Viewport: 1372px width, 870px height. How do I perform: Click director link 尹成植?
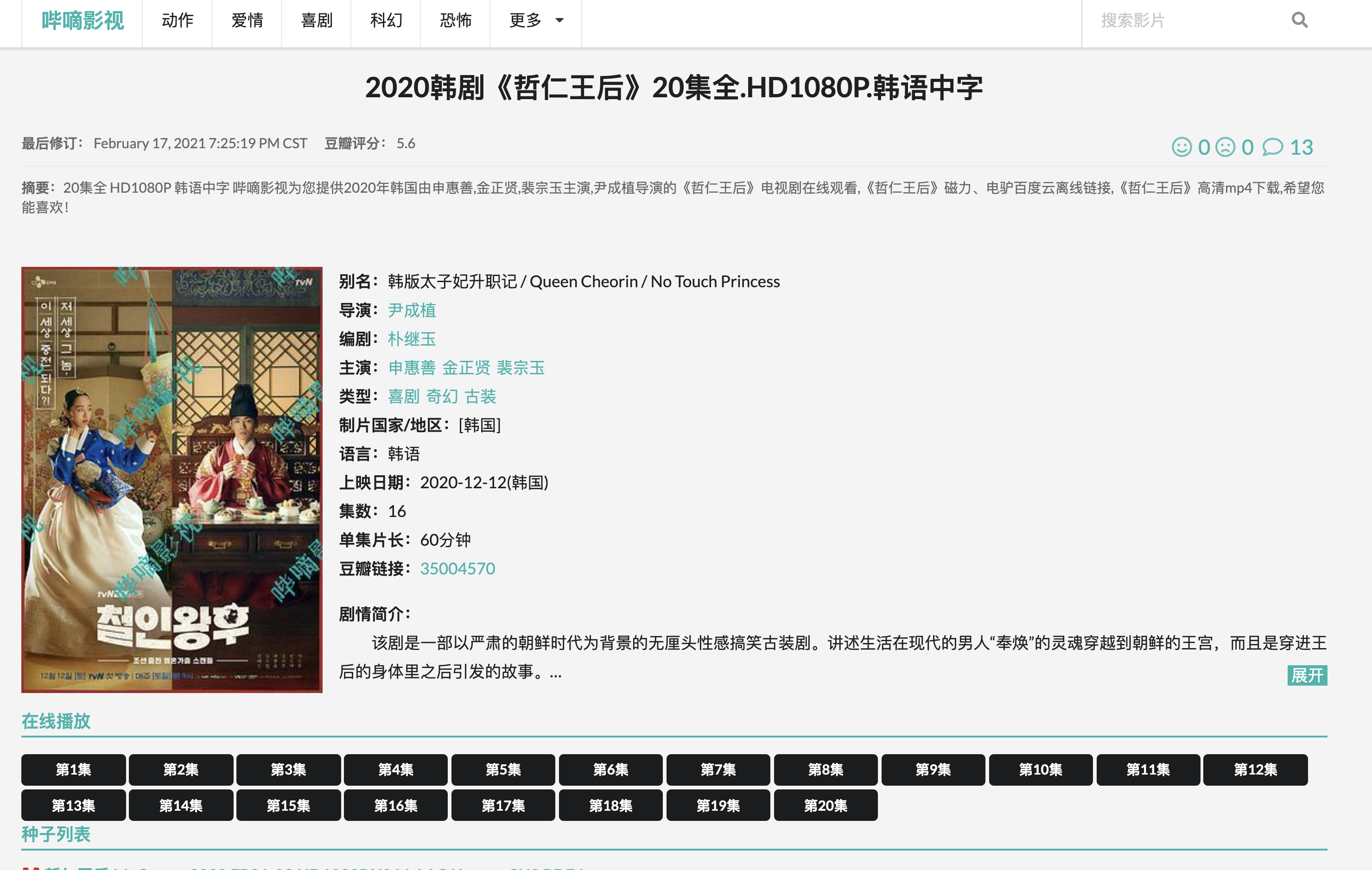pos(412,310)
